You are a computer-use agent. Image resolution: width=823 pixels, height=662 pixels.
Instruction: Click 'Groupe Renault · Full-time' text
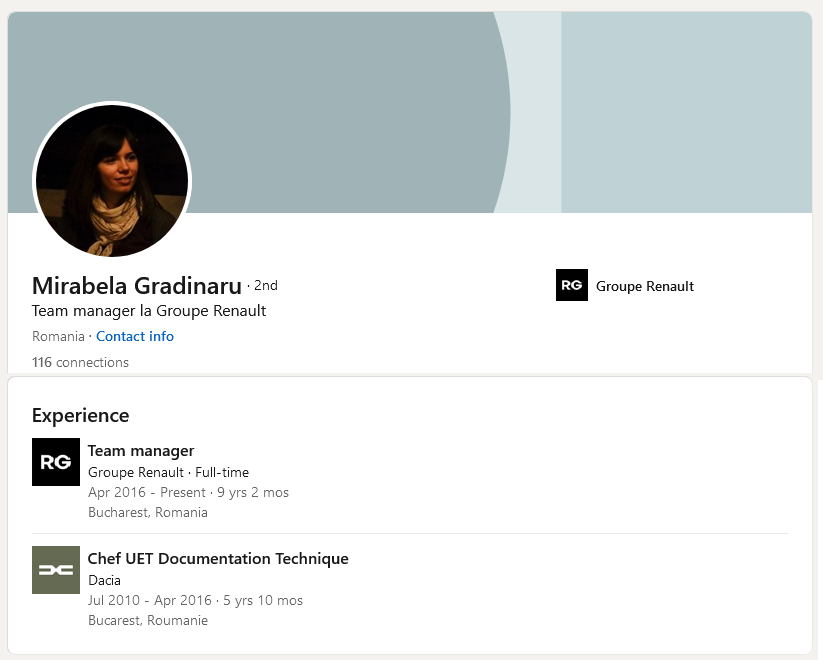click(x=168, y=472)
